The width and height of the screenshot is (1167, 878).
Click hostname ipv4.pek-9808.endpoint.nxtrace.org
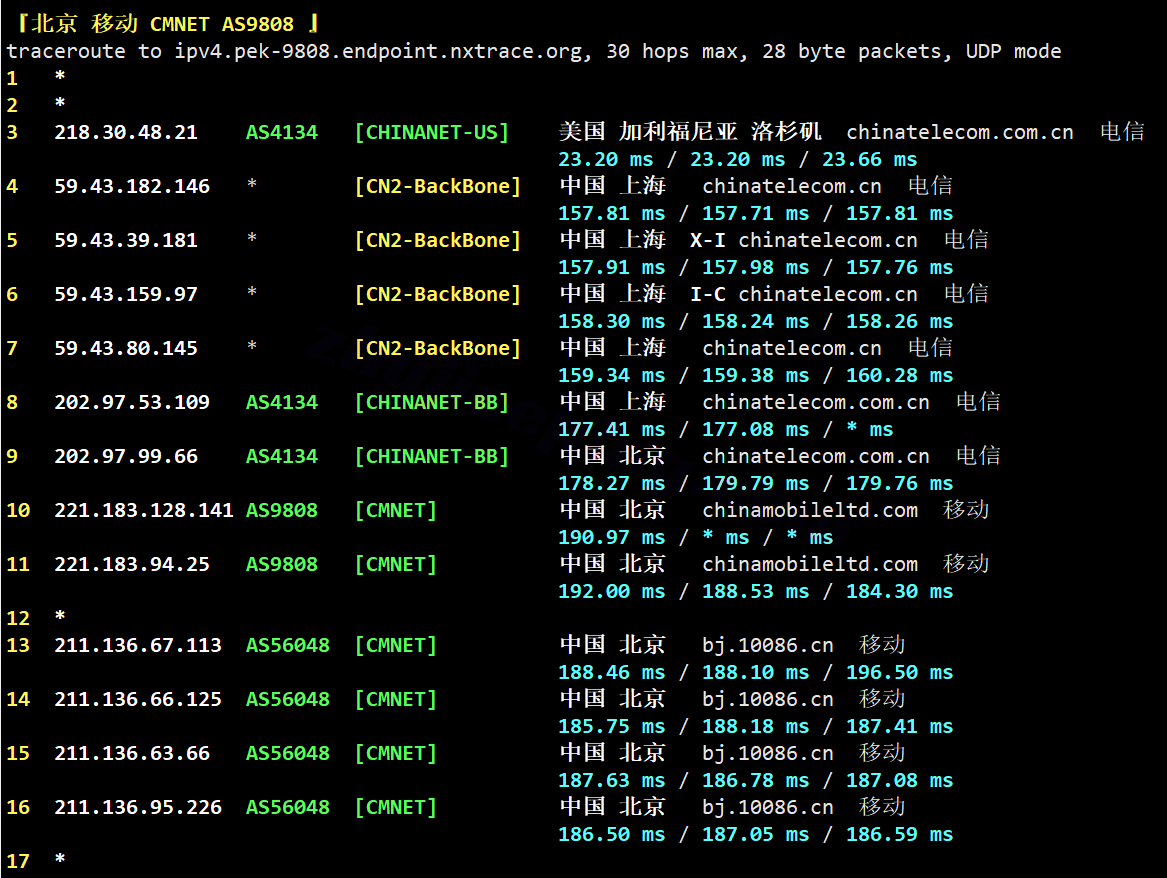[378, 51]
